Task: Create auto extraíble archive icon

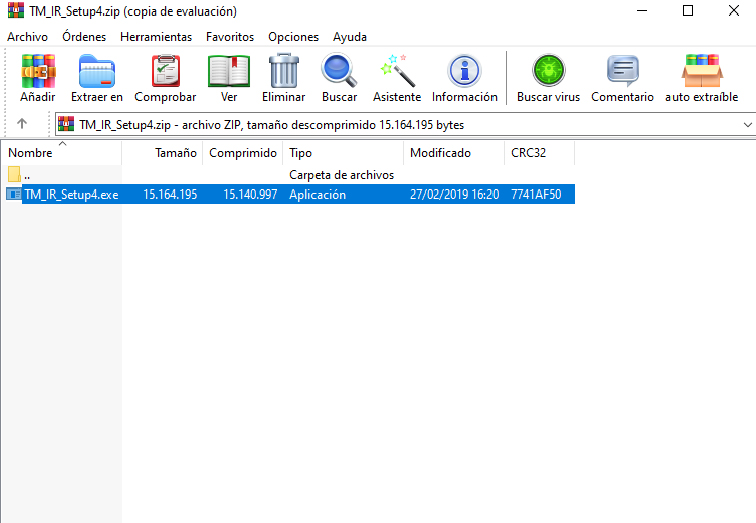Action: [x=702, y=71]
